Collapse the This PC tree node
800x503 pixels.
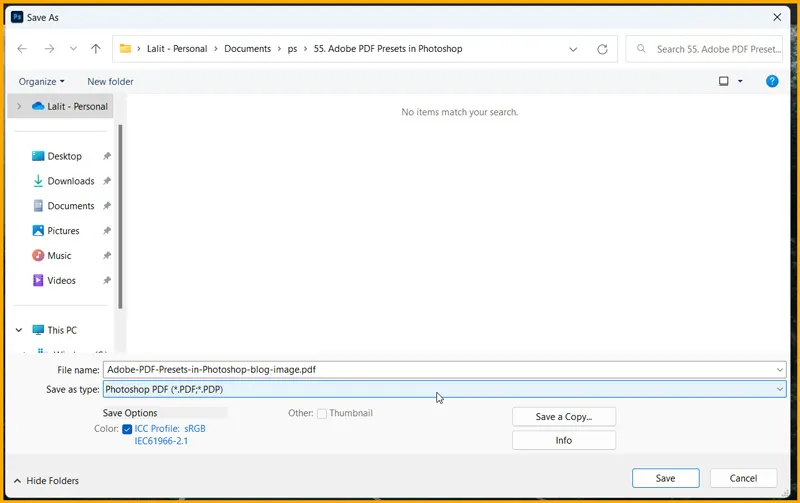pos(19,330)
